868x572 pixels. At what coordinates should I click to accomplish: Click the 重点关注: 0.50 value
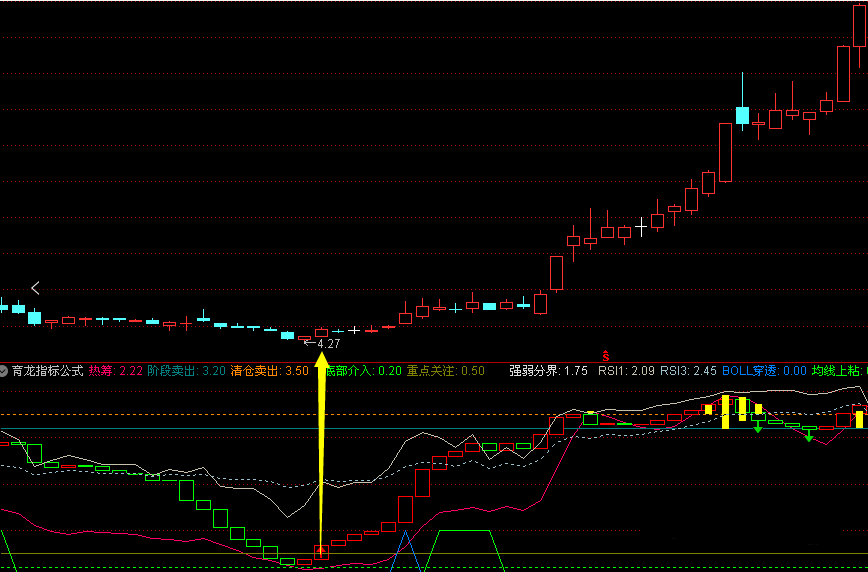coord(446,371)
